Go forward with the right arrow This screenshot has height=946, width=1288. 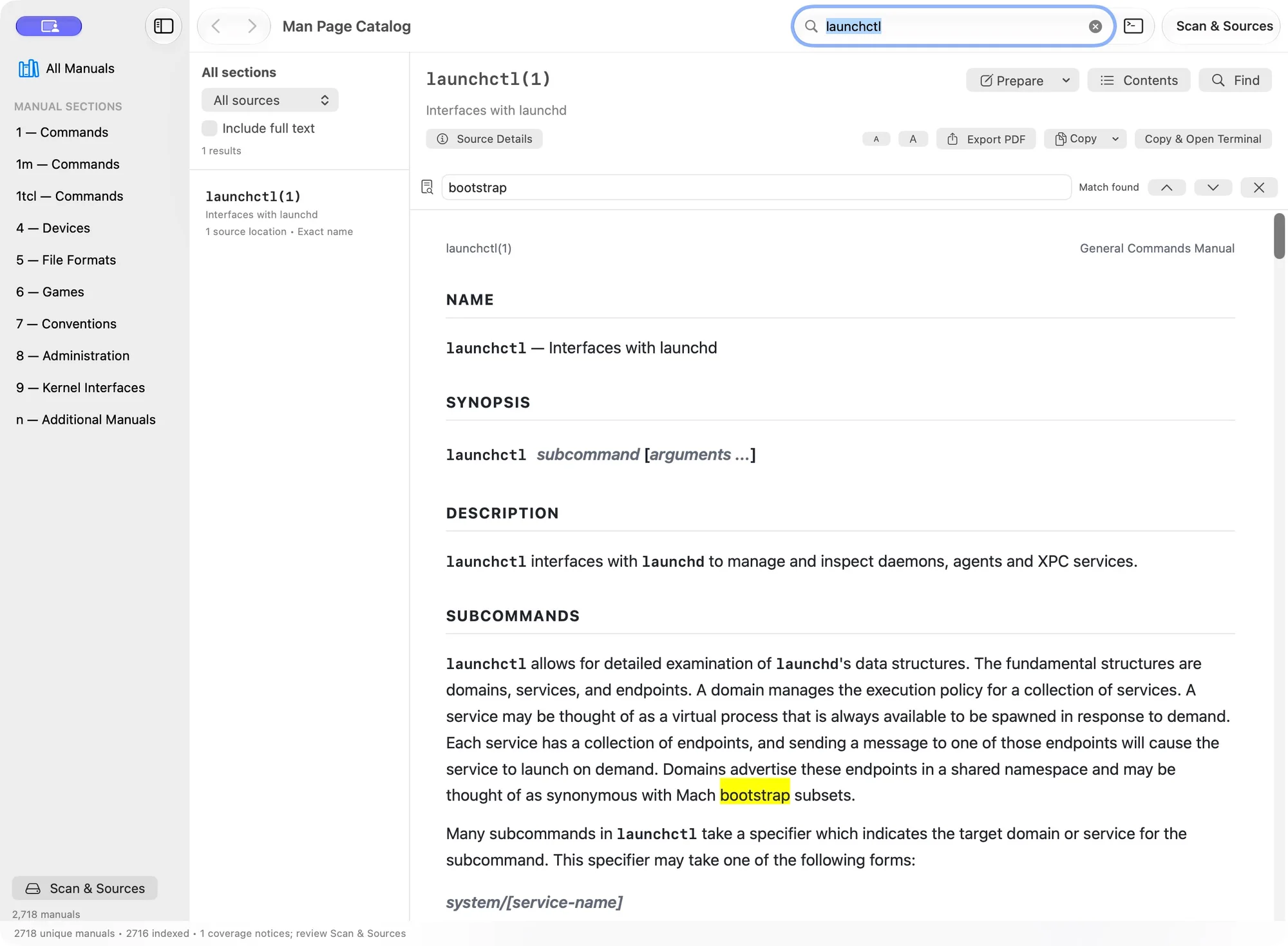coord(252,26)
